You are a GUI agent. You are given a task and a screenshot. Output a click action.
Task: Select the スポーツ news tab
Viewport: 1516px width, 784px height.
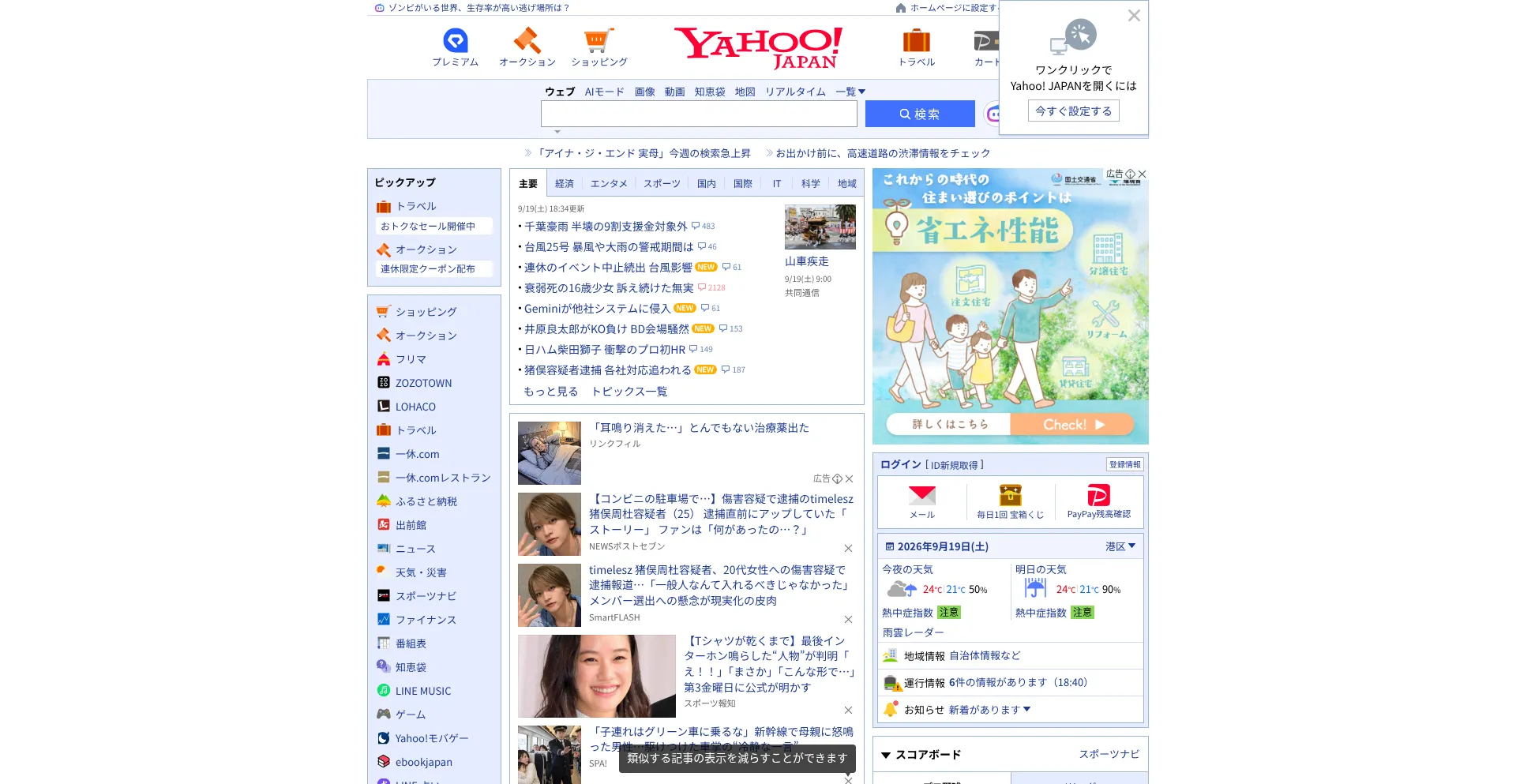click(x=662, y=183)
